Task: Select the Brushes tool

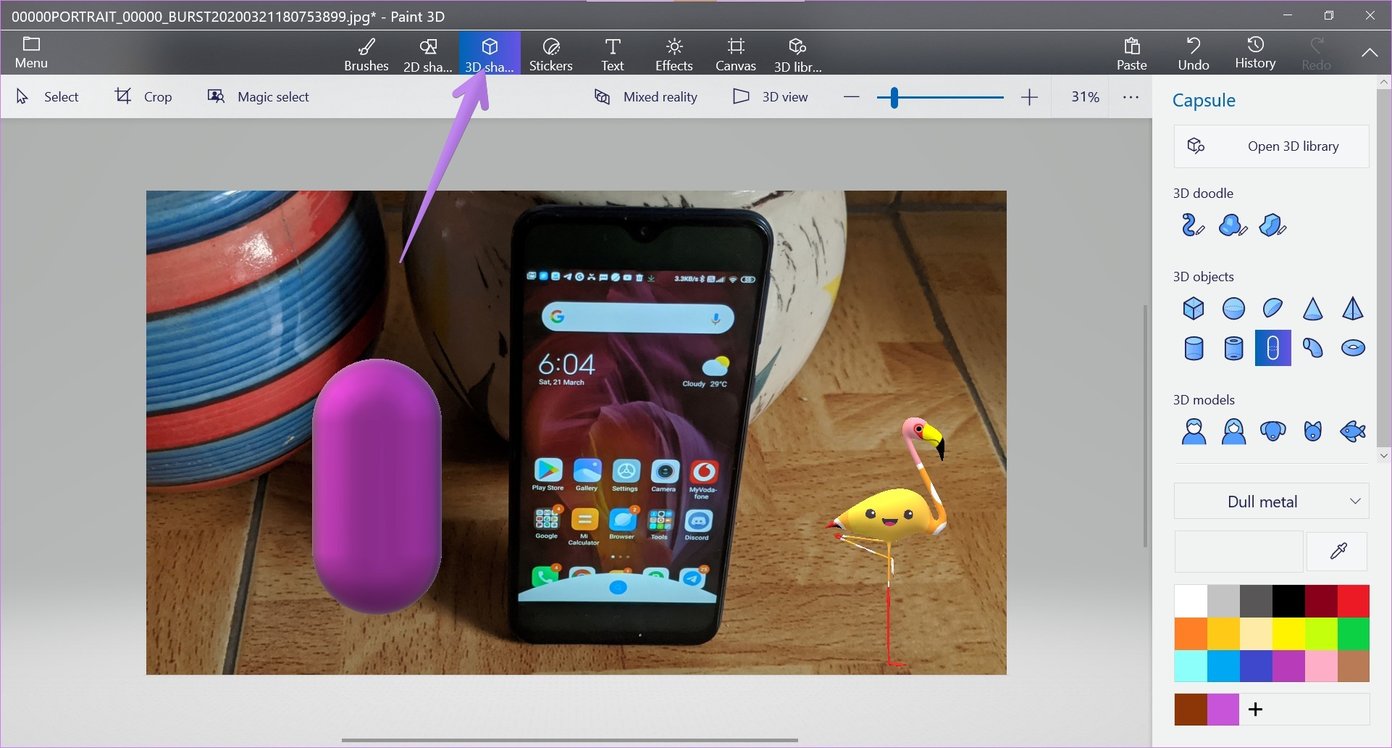Action: click(x=366, y=52)
